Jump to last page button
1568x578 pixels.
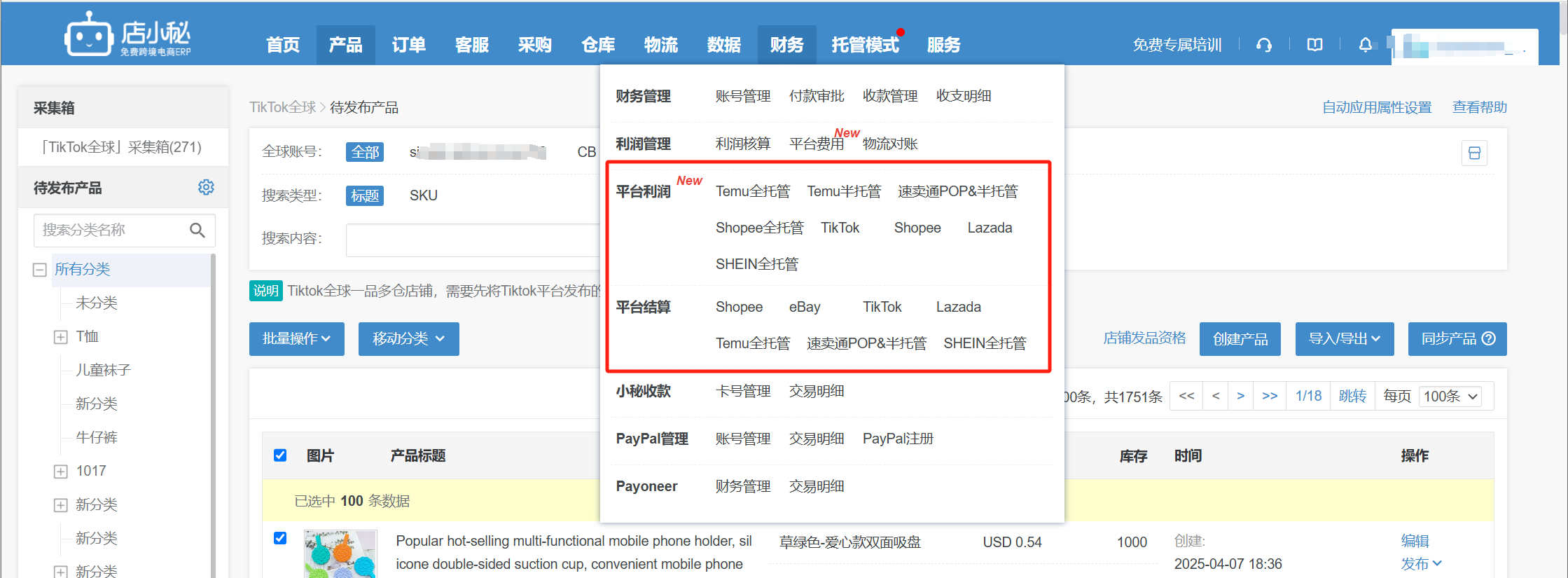pos(1270,396)
